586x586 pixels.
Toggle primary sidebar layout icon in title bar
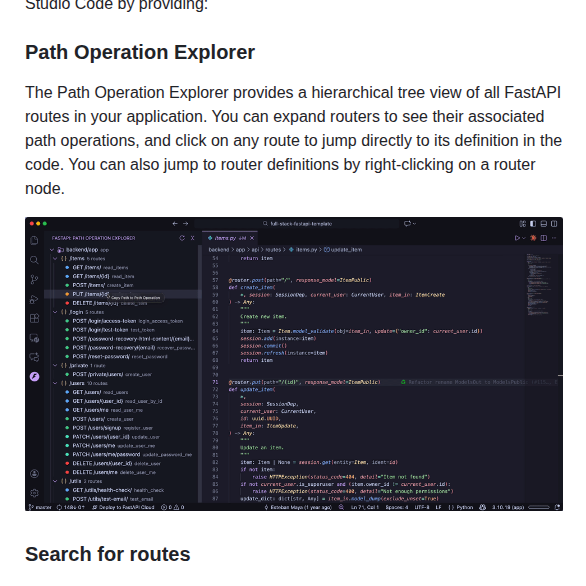533,223
